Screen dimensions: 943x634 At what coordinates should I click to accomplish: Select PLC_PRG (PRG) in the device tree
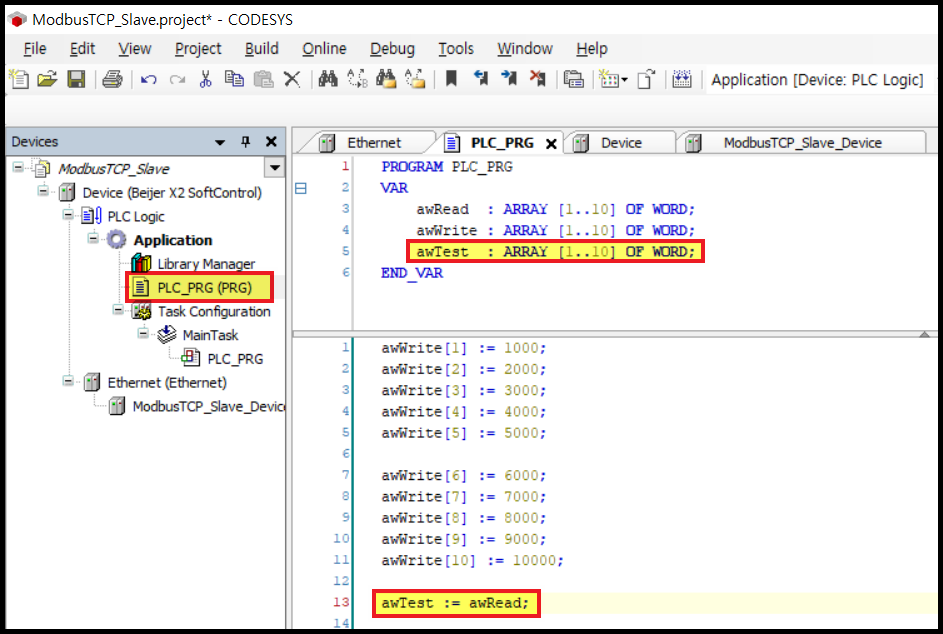[204, 288]
